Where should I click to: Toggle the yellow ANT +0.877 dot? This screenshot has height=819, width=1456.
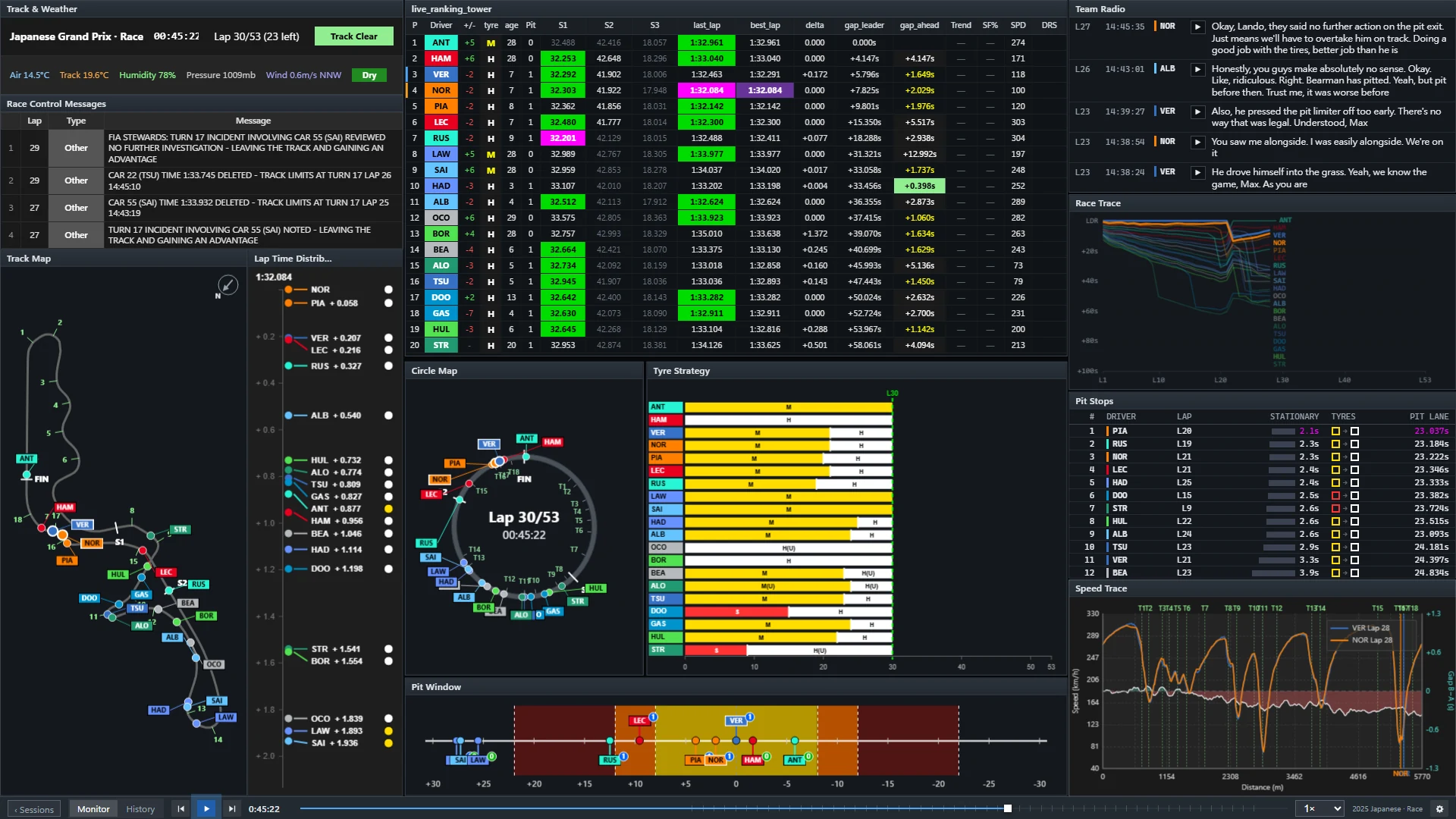(x=388, y=509)
